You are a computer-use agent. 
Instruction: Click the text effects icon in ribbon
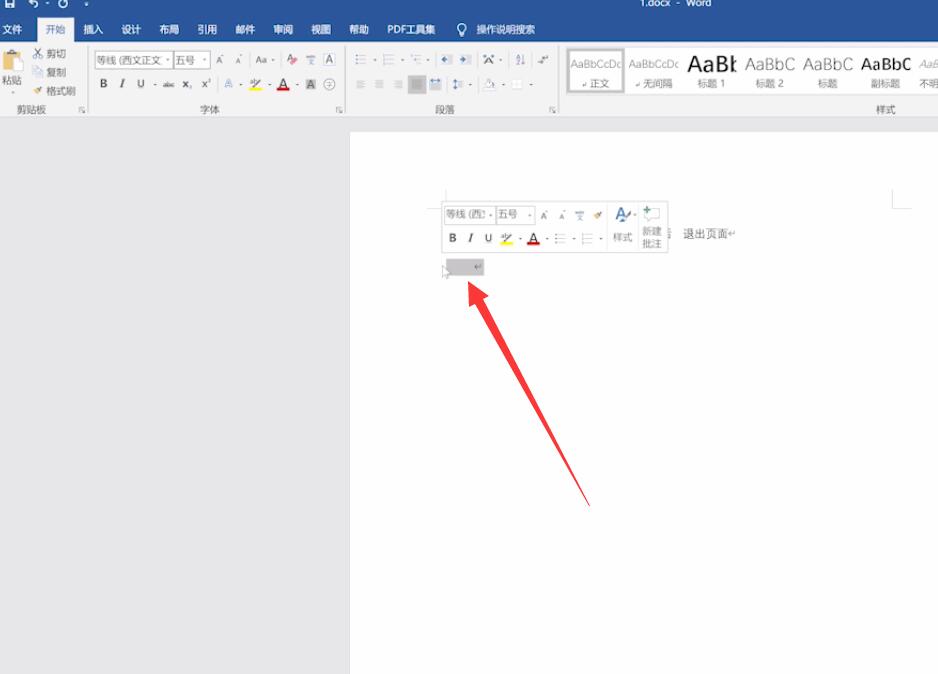[229, 84]
